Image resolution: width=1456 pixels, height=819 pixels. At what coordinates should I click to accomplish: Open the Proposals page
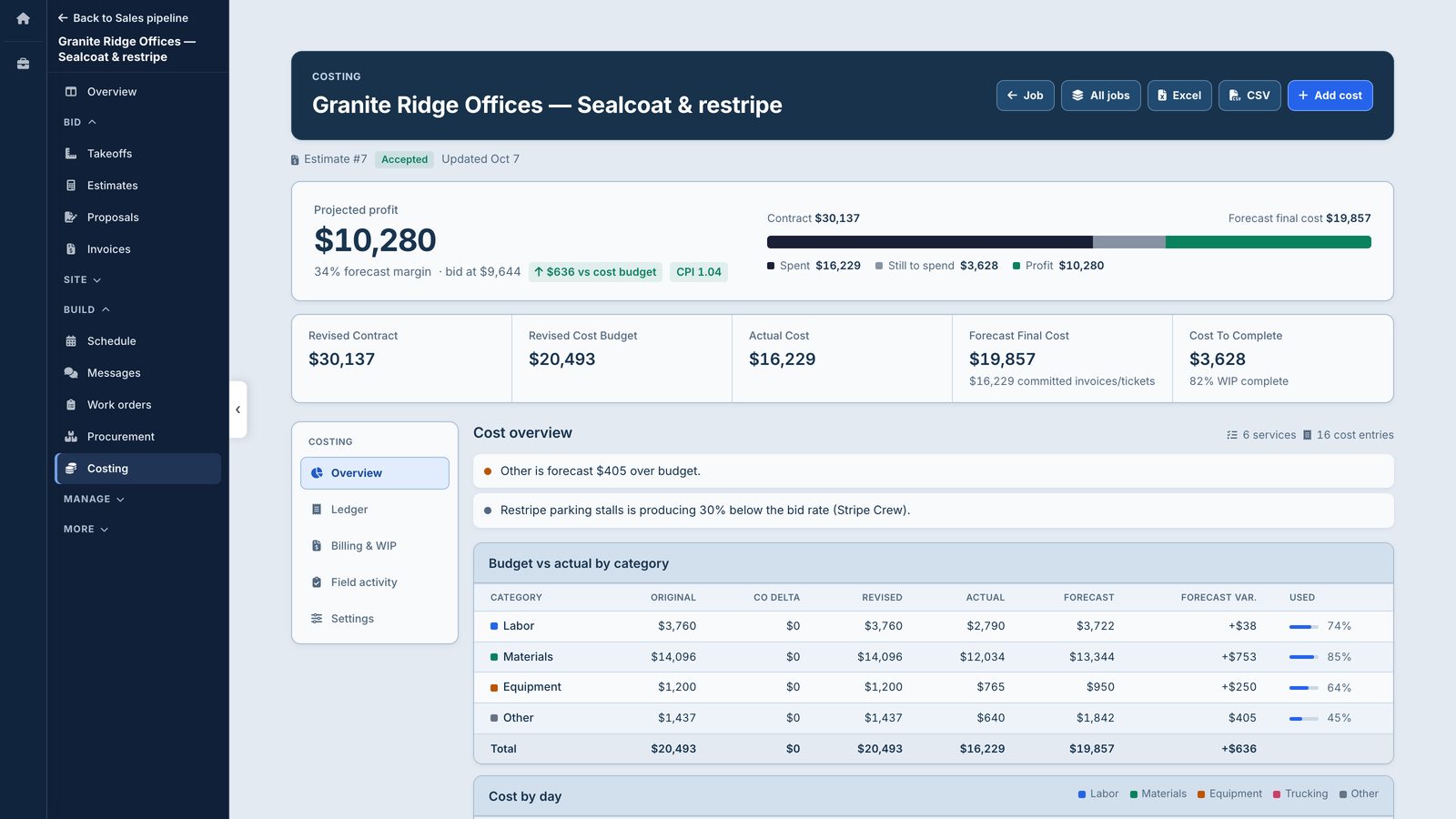pyautogui.click(x=137, y=217)
